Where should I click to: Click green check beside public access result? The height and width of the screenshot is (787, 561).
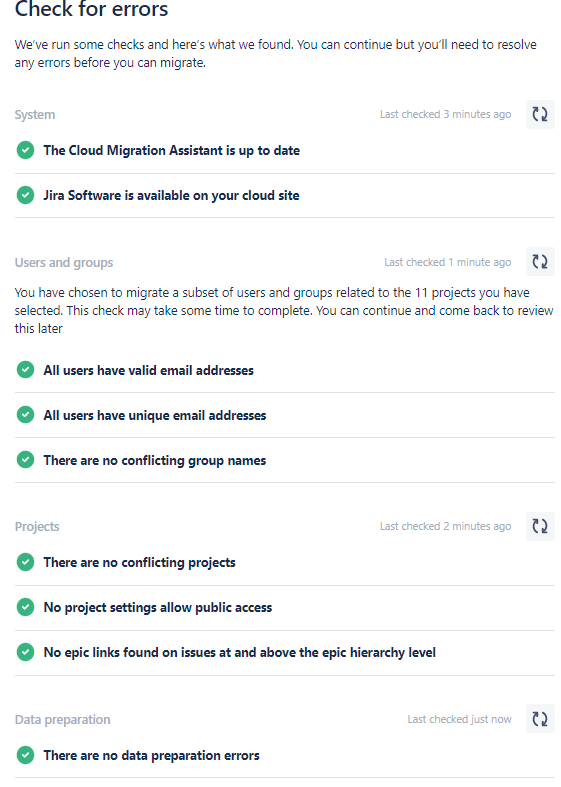pos(26,607)
